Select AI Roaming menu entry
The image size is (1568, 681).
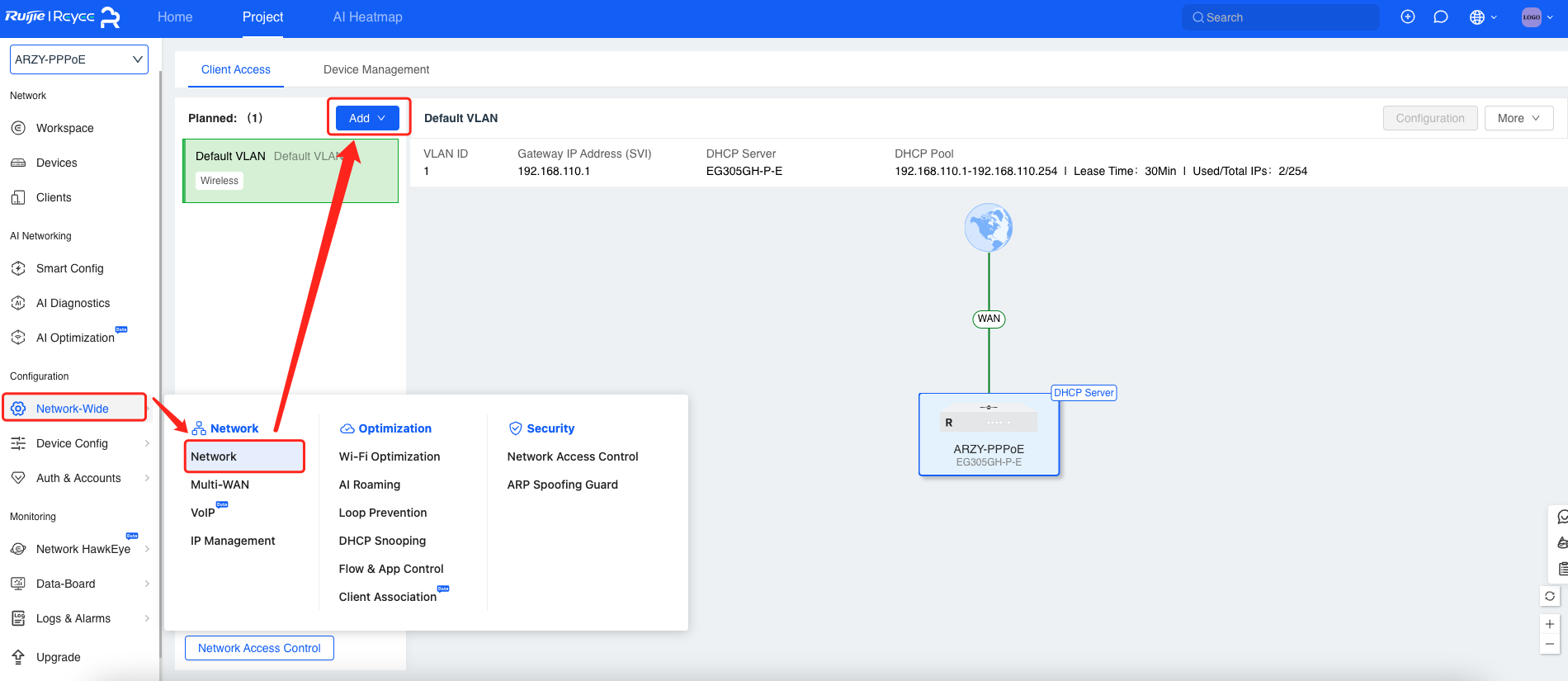click(x=370, y=485)
